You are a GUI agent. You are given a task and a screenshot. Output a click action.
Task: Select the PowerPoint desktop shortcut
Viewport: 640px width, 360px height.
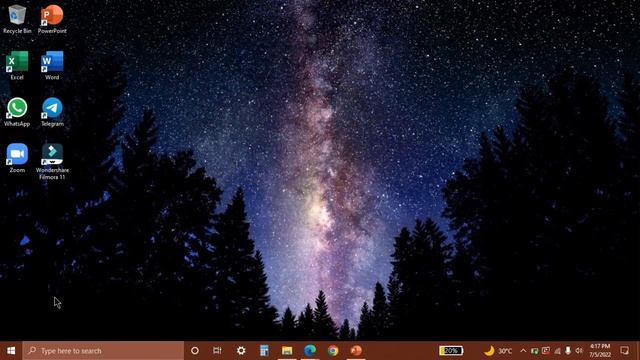tap(52, 19)
